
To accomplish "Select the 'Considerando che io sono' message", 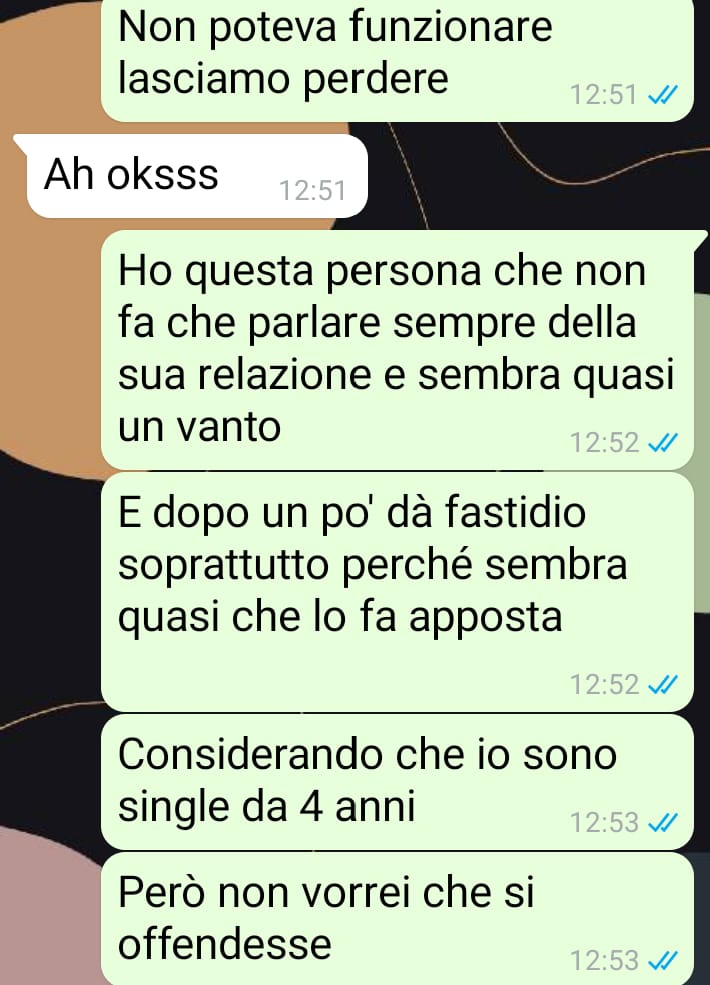I will click(397, 782).
